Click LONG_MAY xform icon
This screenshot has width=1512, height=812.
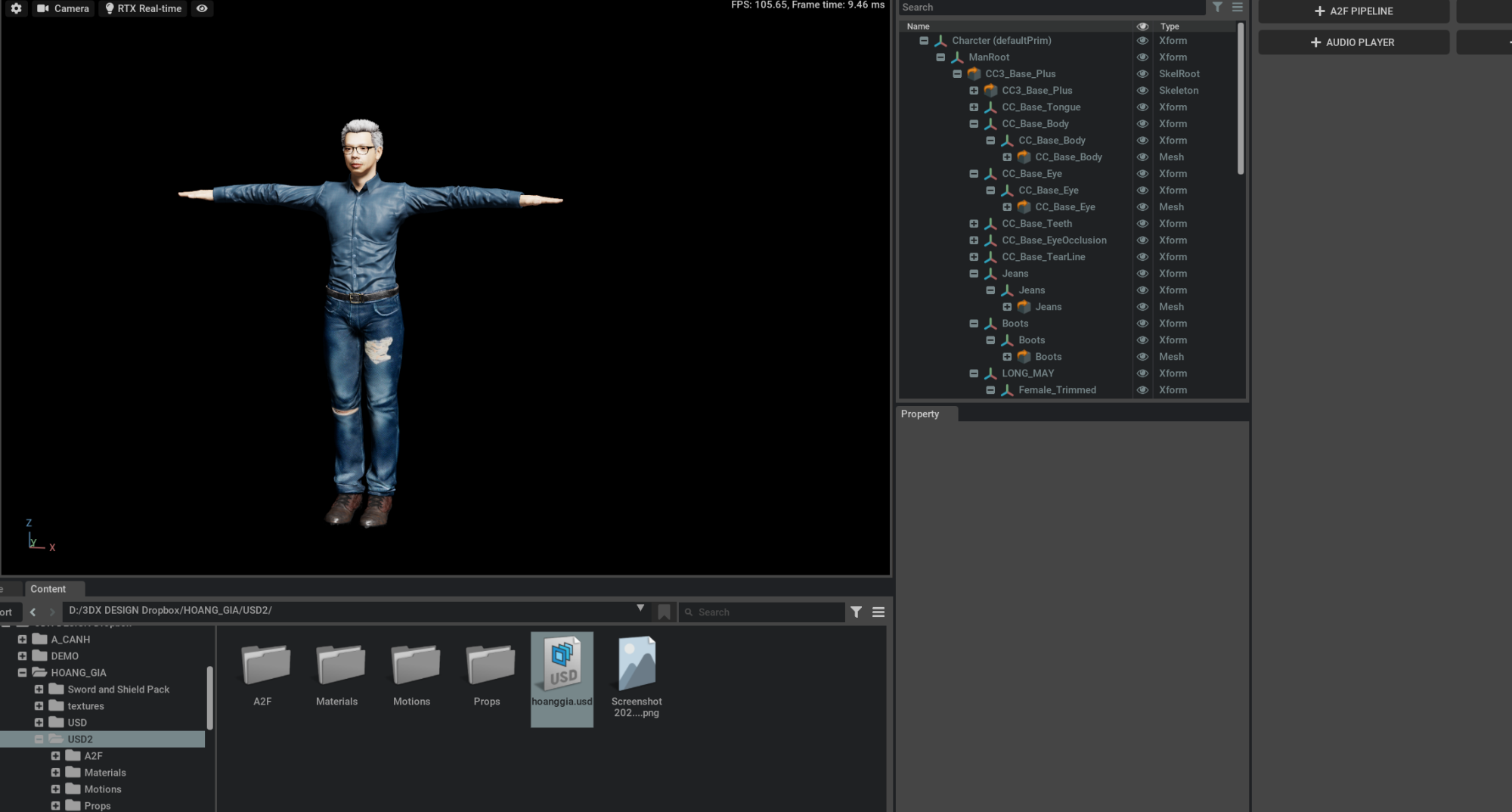(x=990, y=373)
